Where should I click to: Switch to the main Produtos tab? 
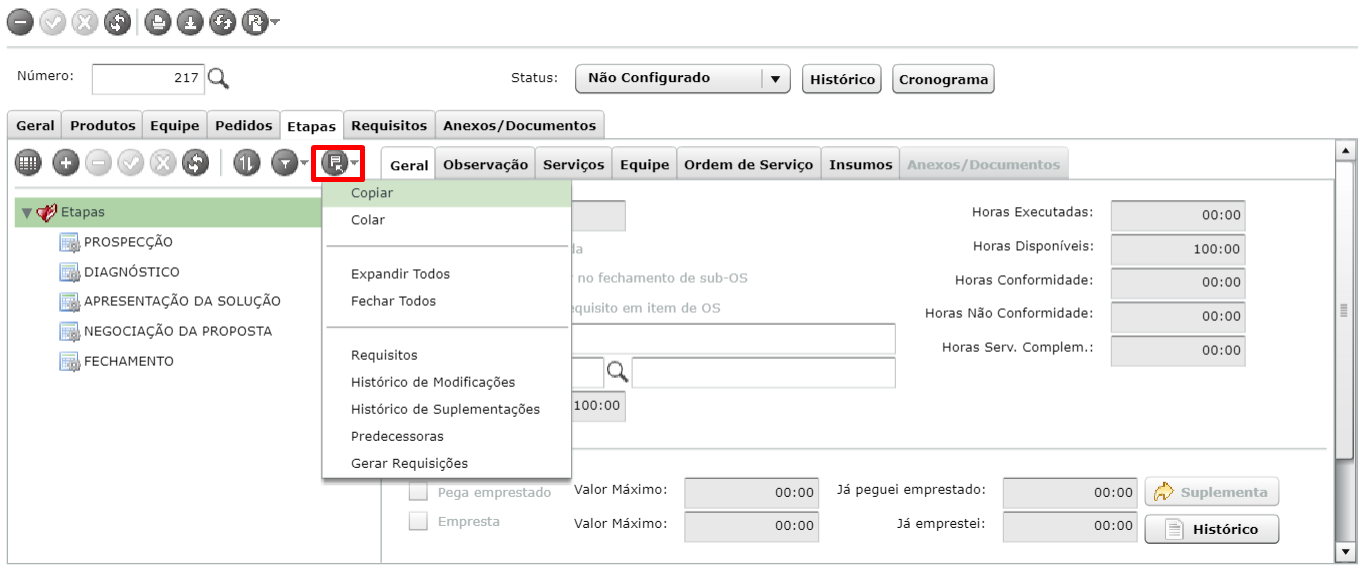click(102, 125)
